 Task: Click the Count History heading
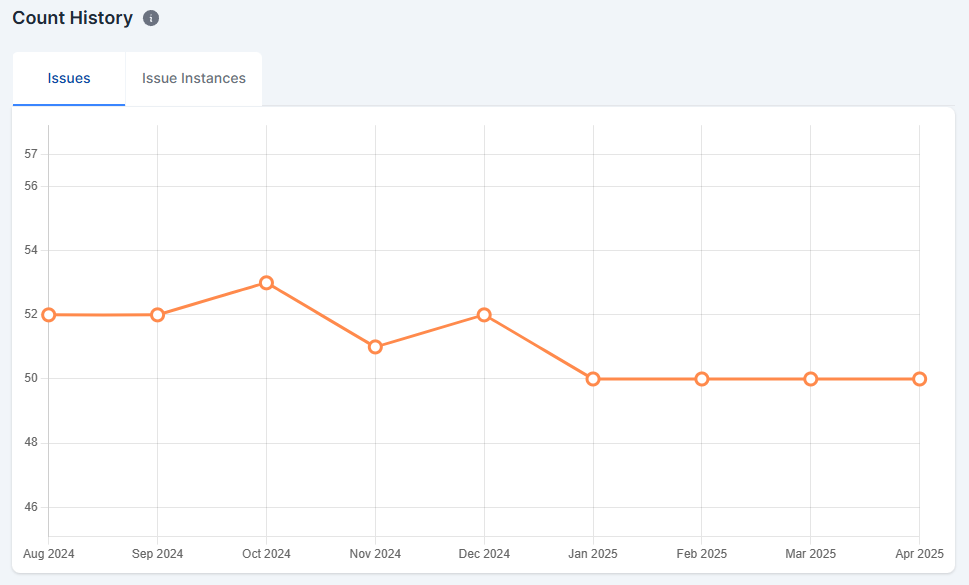72,18
